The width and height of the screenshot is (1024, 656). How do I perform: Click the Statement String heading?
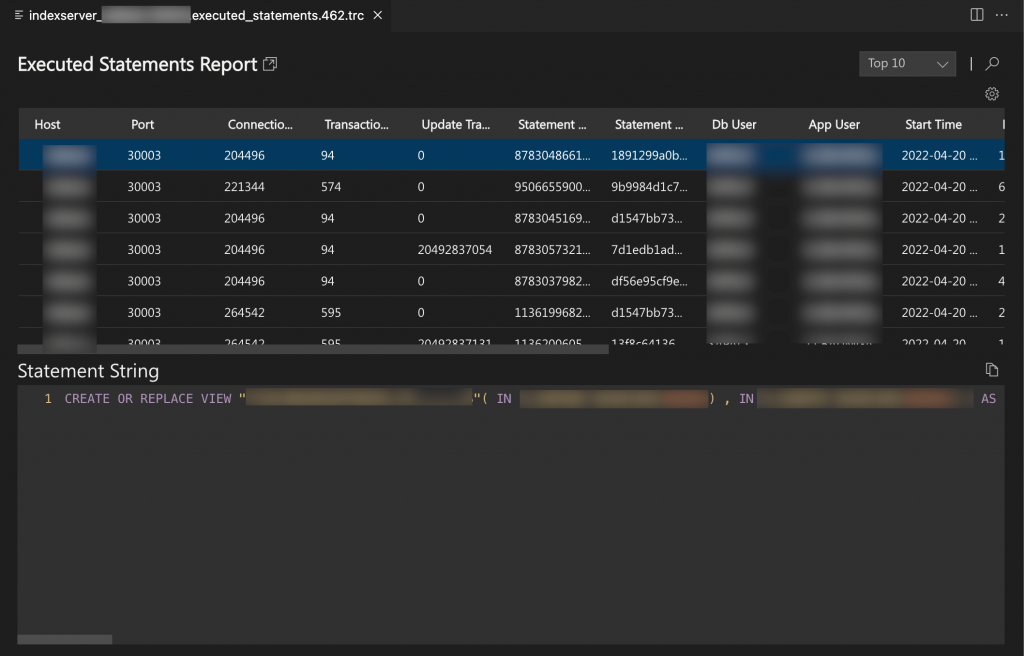click(88, 370)
